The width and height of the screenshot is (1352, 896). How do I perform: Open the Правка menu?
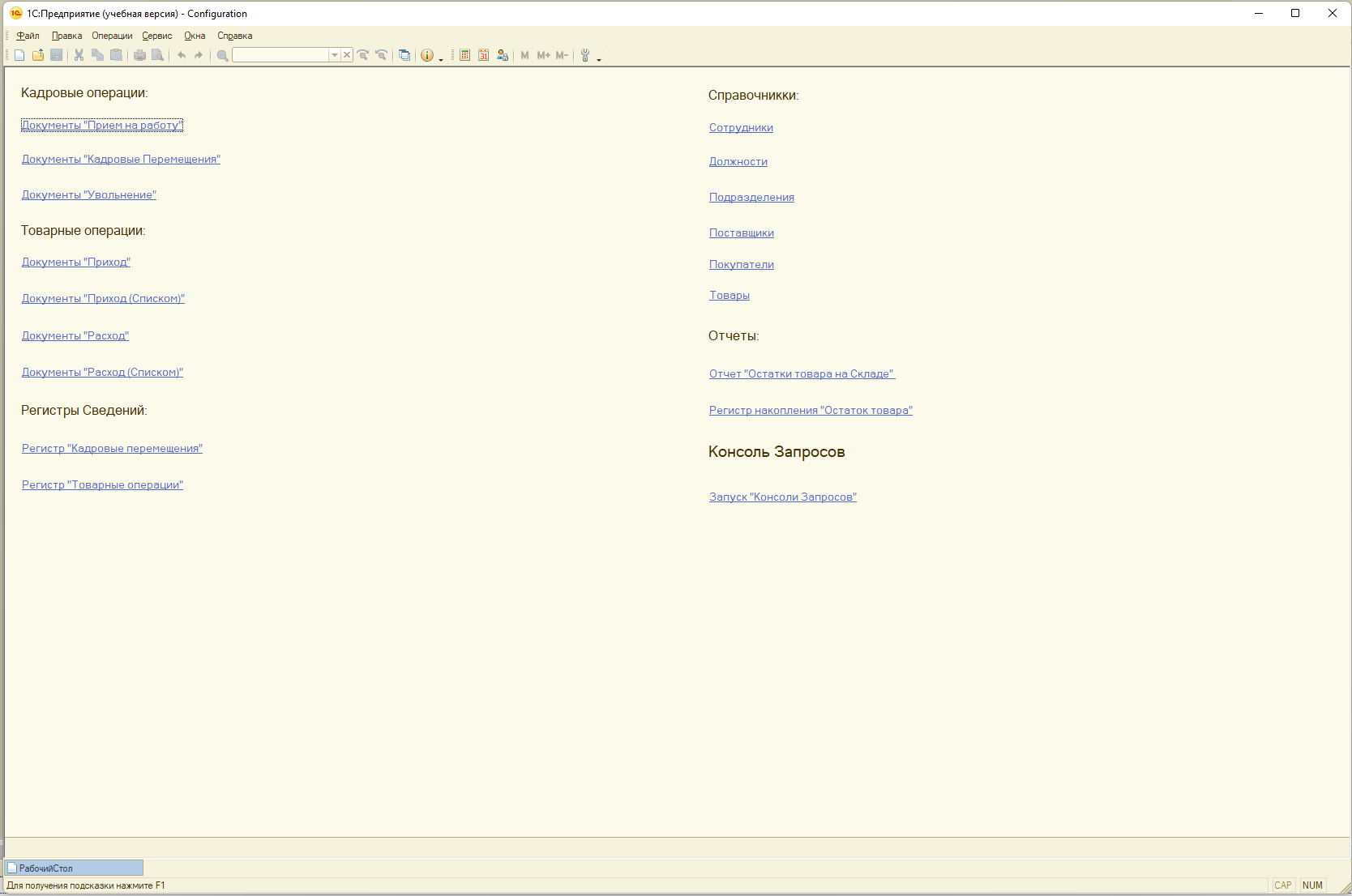tap(66, 36)
